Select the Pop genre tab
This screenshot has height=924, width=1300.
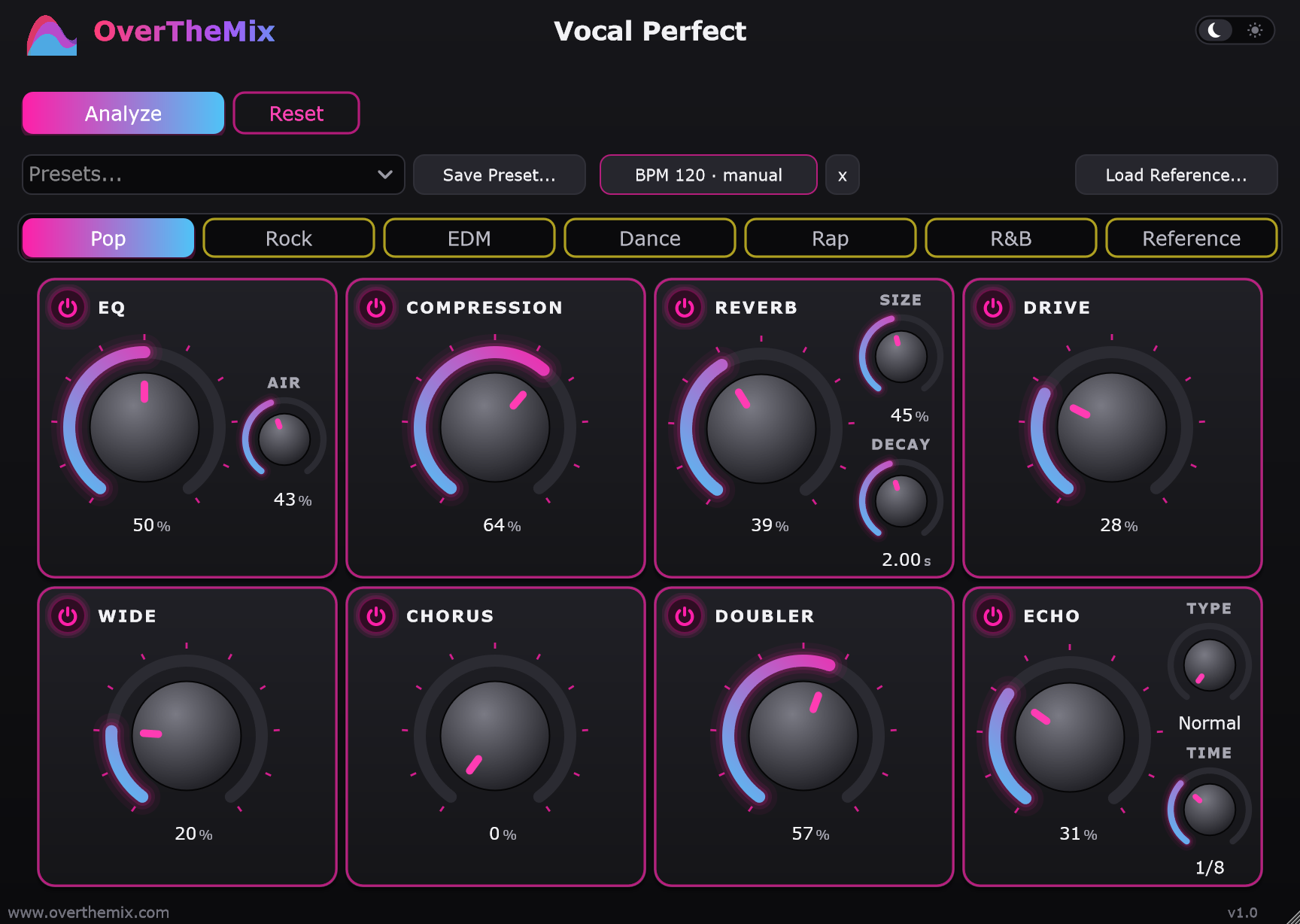[x=108, y=239]
